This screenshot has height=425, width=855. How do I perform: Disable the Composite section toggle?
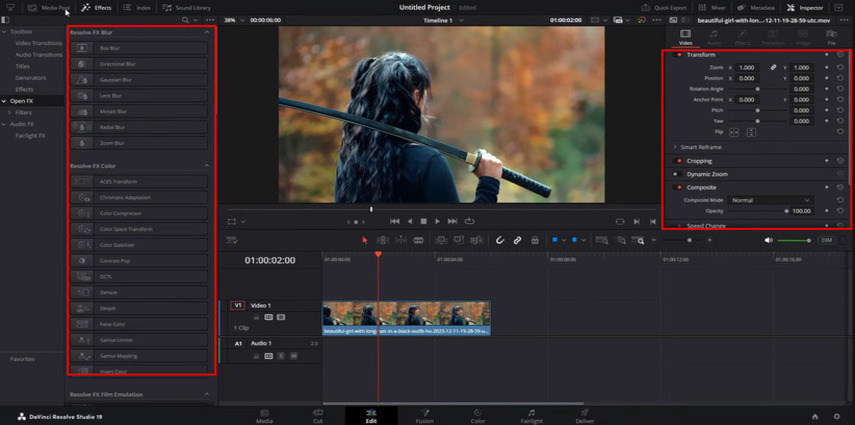pyautogui.click(x=678, y=187)
